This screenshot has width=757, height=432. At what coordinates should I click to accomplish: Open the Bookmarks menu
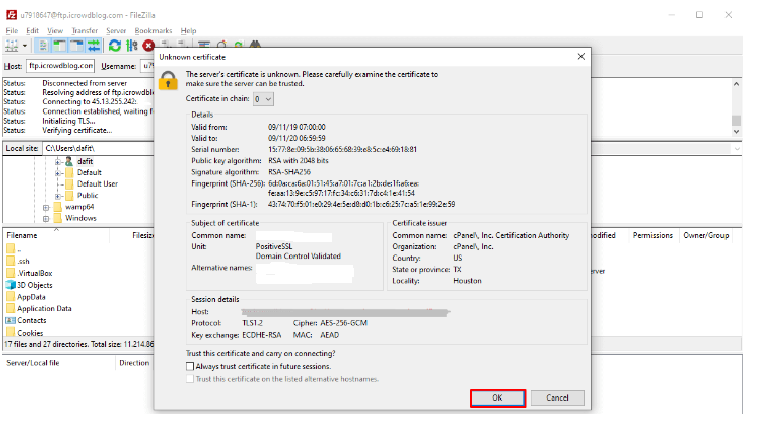(x=153, y=30)
